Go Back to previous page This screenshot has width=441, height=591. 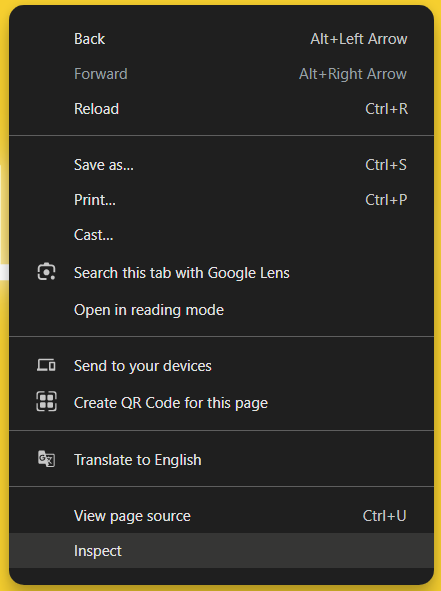(222, 39)
